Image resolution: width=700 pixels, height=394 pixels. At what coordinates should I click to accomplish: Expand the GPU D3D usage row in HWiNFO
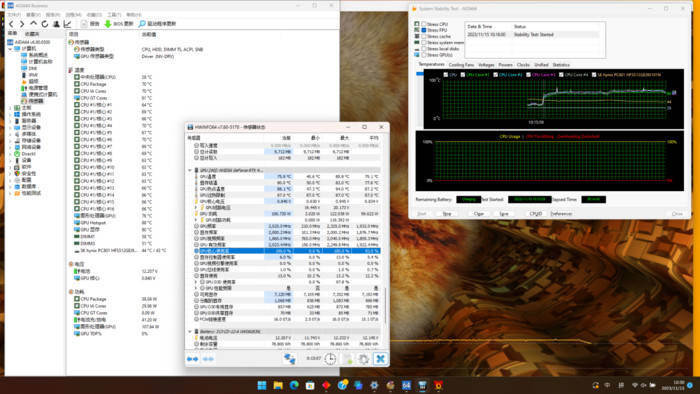tap(196, 282)
